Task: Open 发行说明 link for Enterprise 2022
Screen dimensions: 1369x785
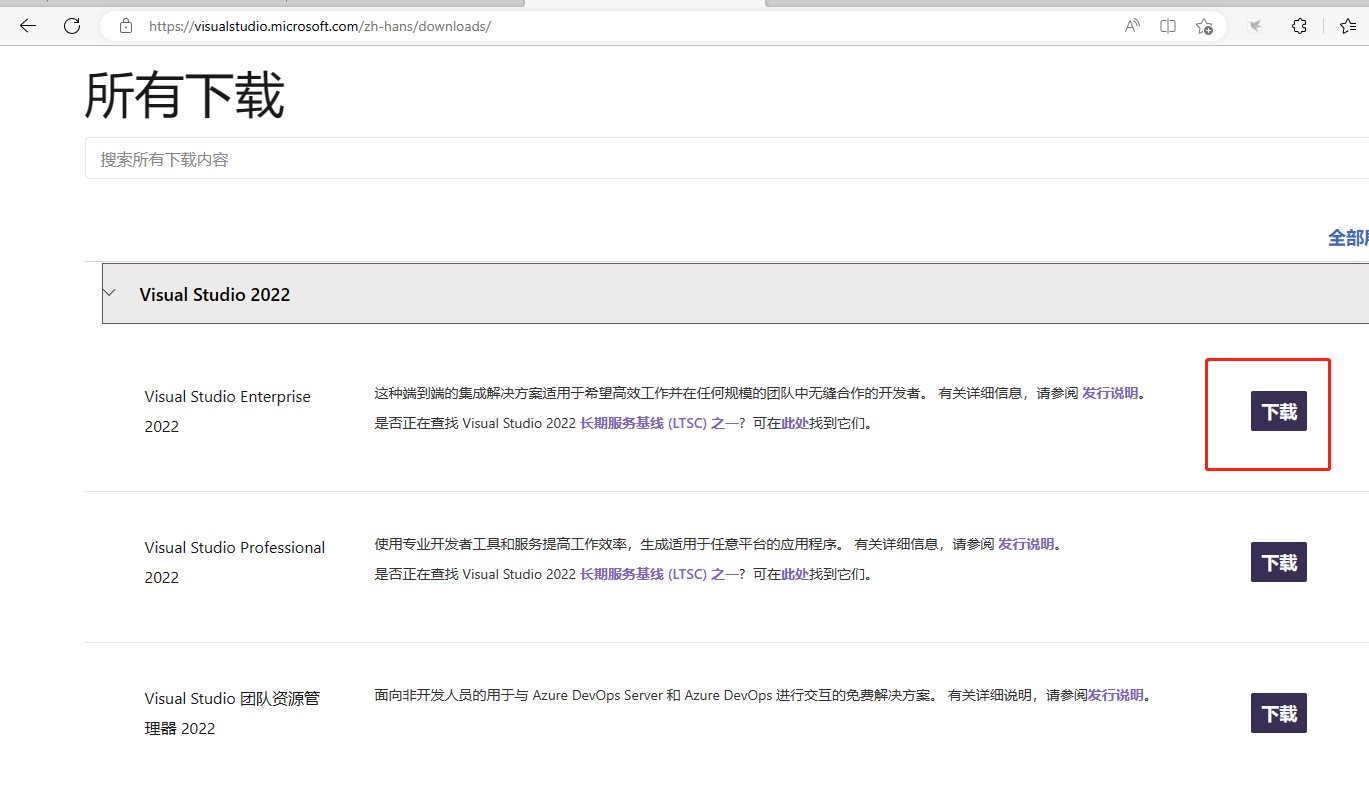Action: pos(1110,393)
